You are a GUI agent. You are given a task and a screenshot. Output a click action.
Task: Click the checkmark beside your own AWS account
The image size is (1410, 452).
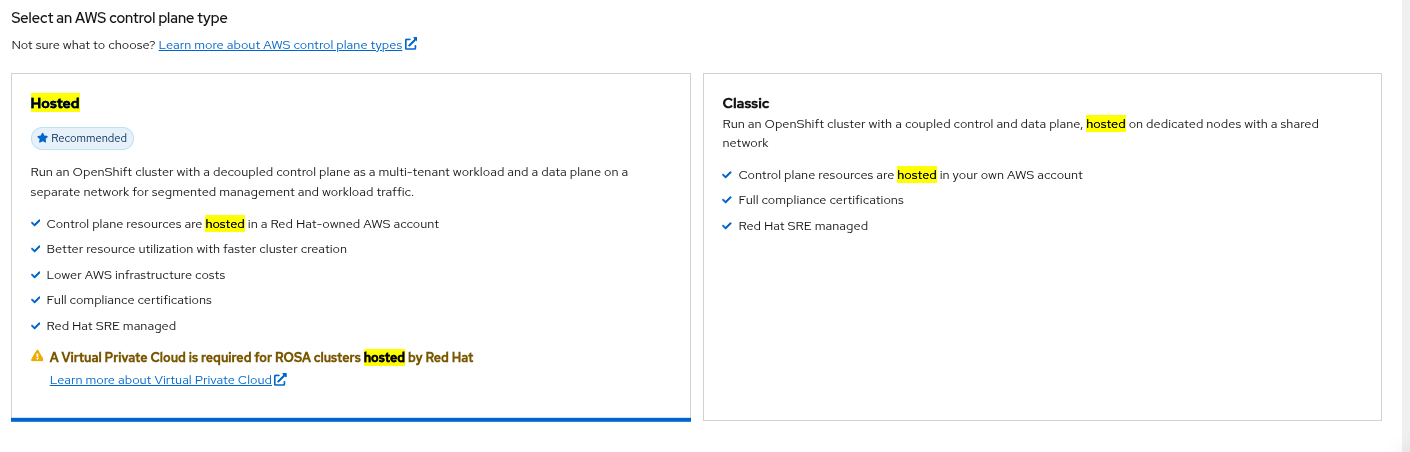pos(728,175)
